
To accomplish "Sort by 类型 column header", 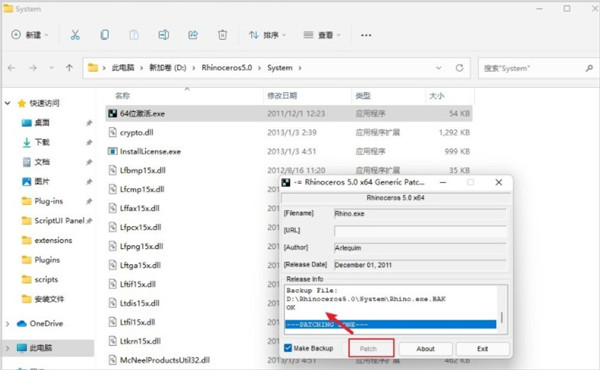I will pos(363,96).
